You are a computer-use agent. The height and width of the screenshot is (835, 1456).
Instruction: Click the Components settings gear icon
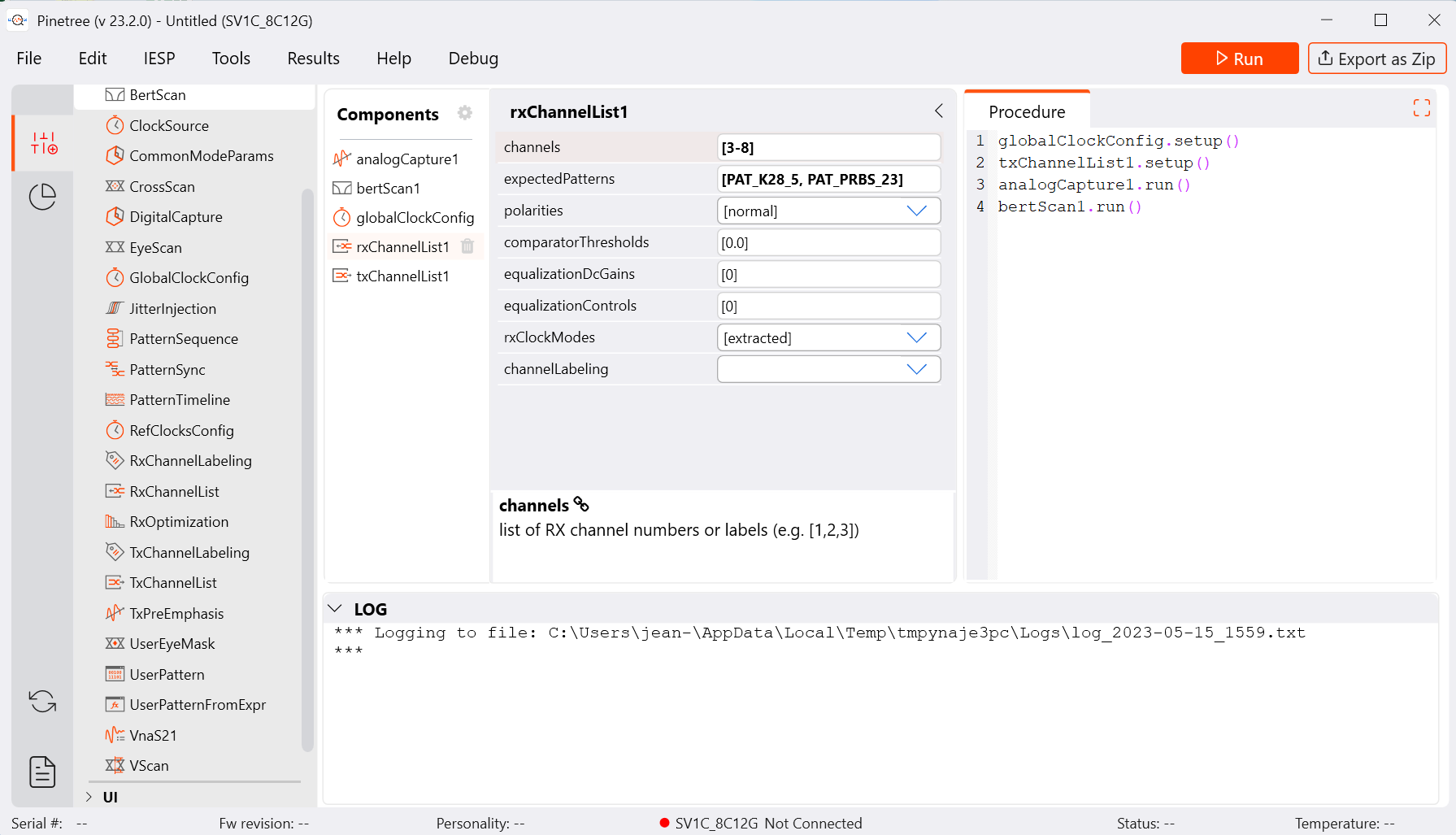pyautogui.click(x=465, y=113)
